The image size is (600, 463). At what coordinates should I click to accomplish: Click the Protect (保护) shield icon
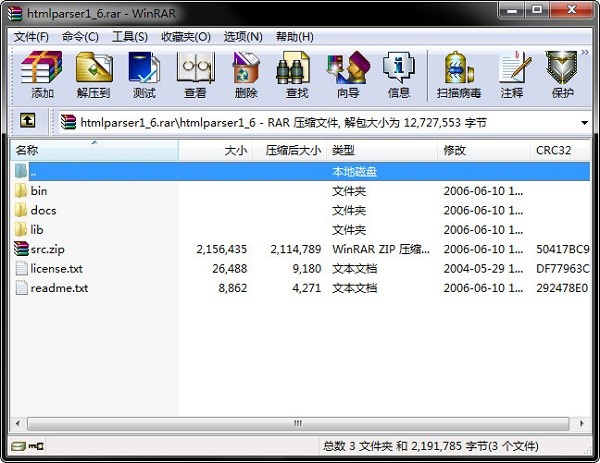tap(561, 67)
